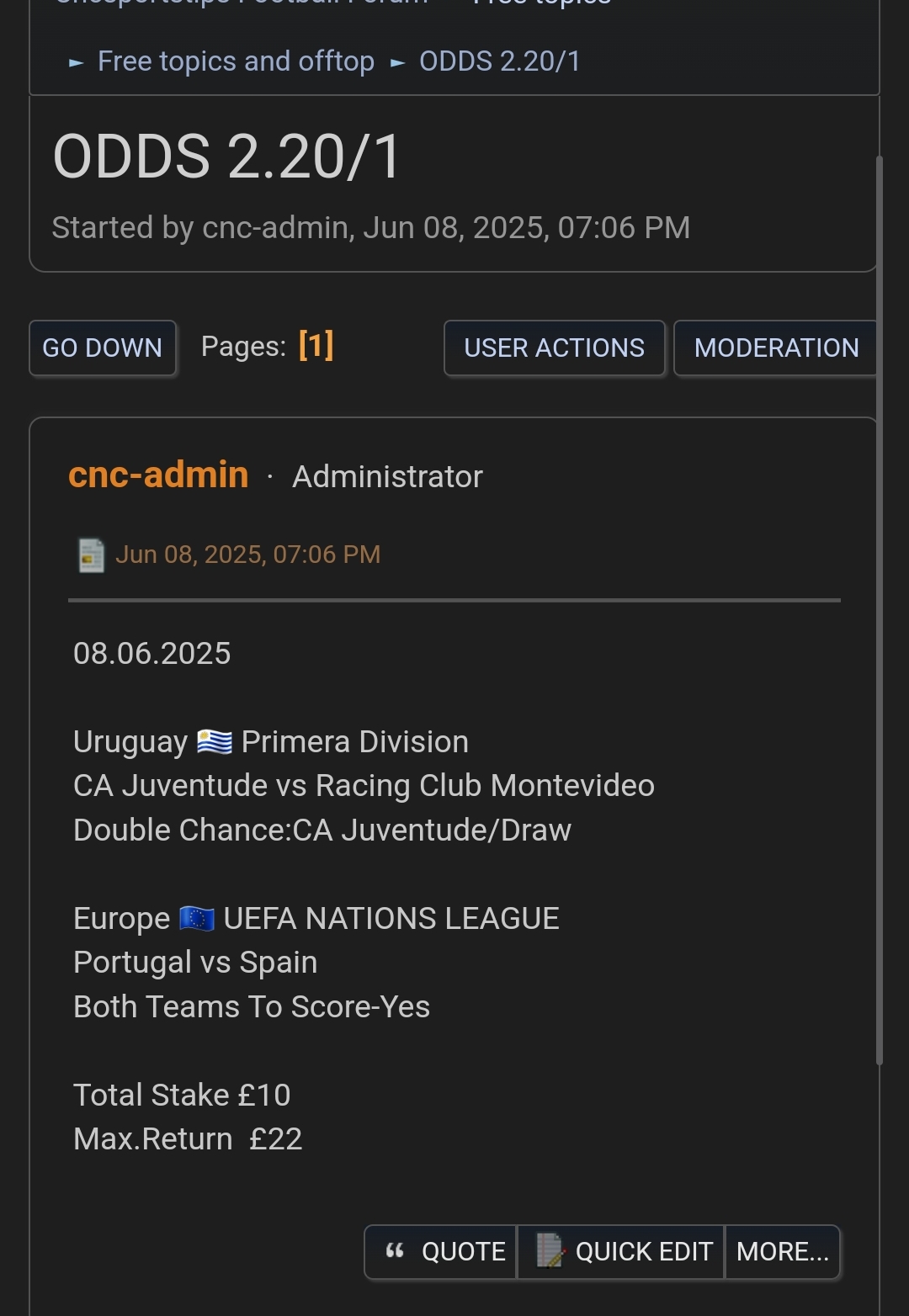Click the quote marks icon
909x1316 pixels.
(395, 1251)
